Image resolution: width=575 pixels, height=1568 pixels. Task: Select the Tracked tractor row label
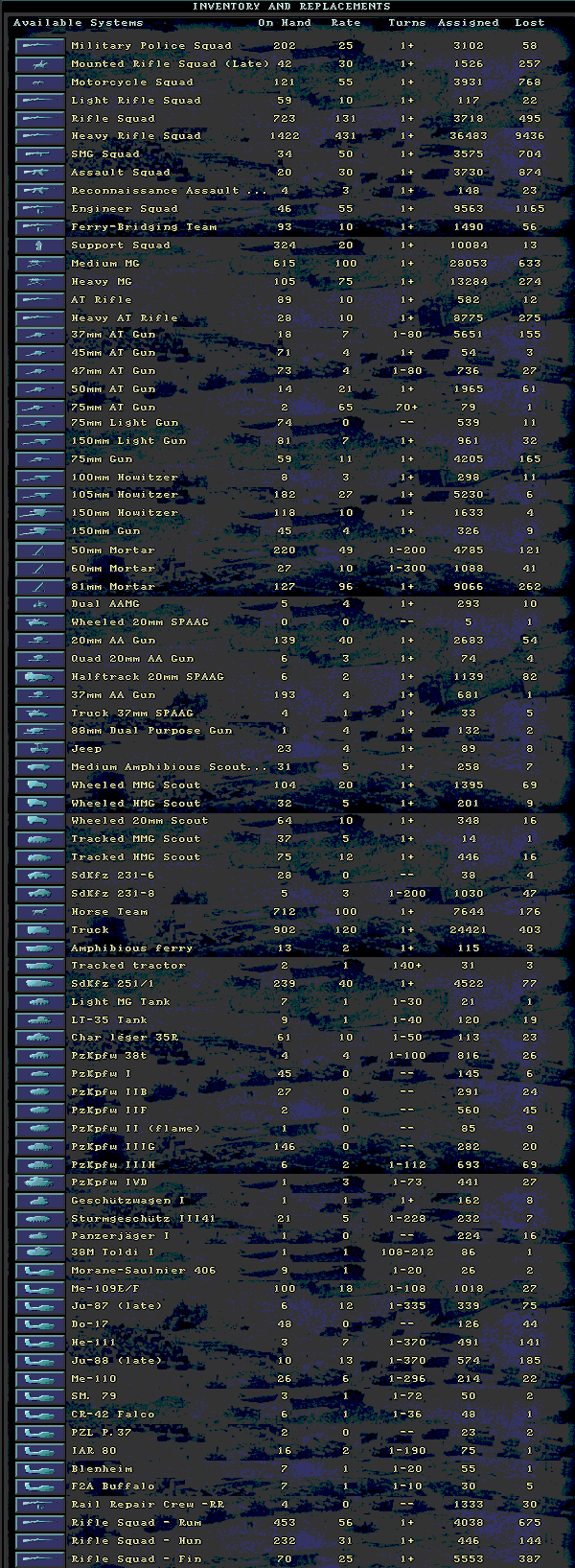(128, 966)
